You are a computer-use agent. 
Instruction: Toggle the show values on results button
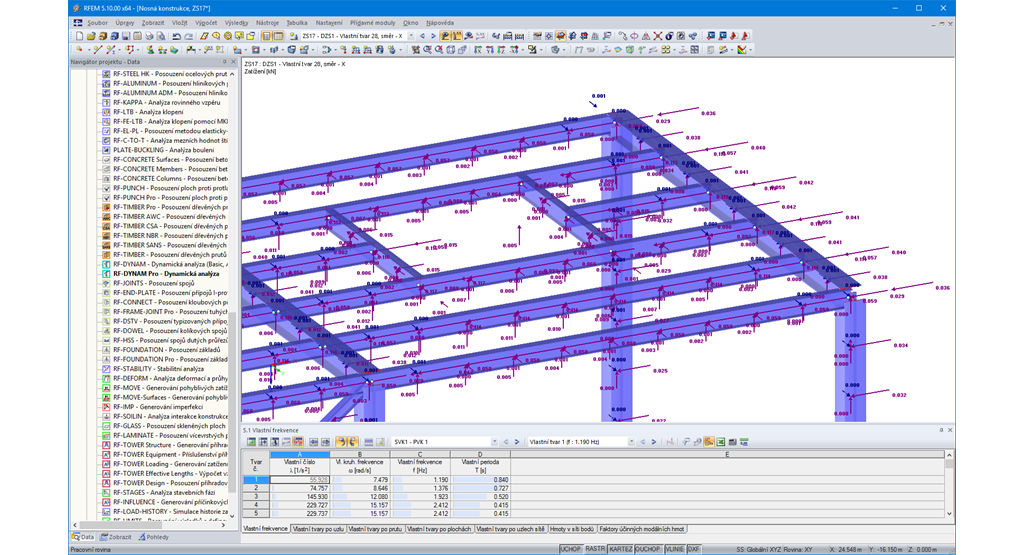(456, 36)
